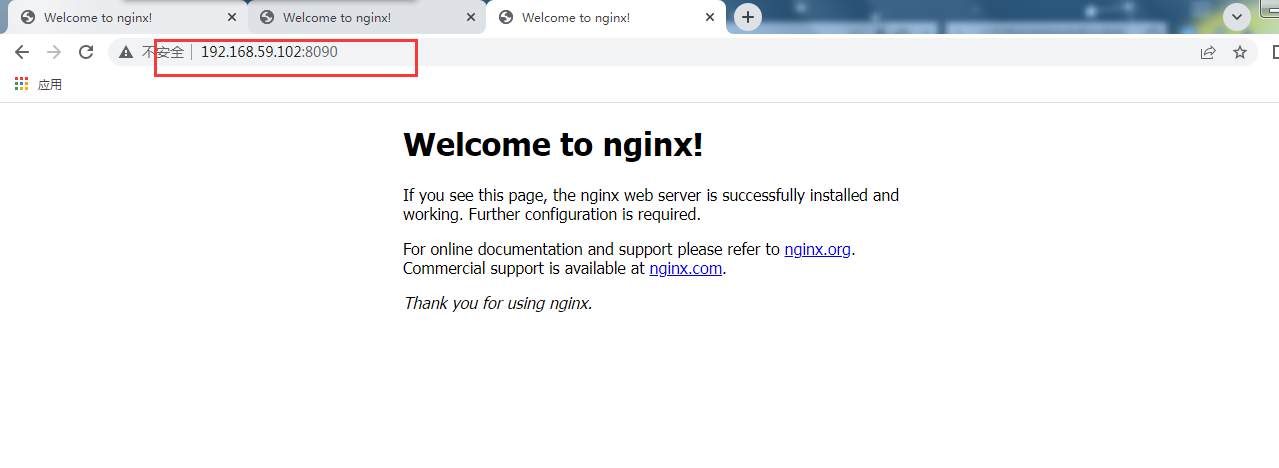Open a new tab with the plus button
Image resolution: width=1279 pixels, height=468 pixels.
(x=747, y=17)
